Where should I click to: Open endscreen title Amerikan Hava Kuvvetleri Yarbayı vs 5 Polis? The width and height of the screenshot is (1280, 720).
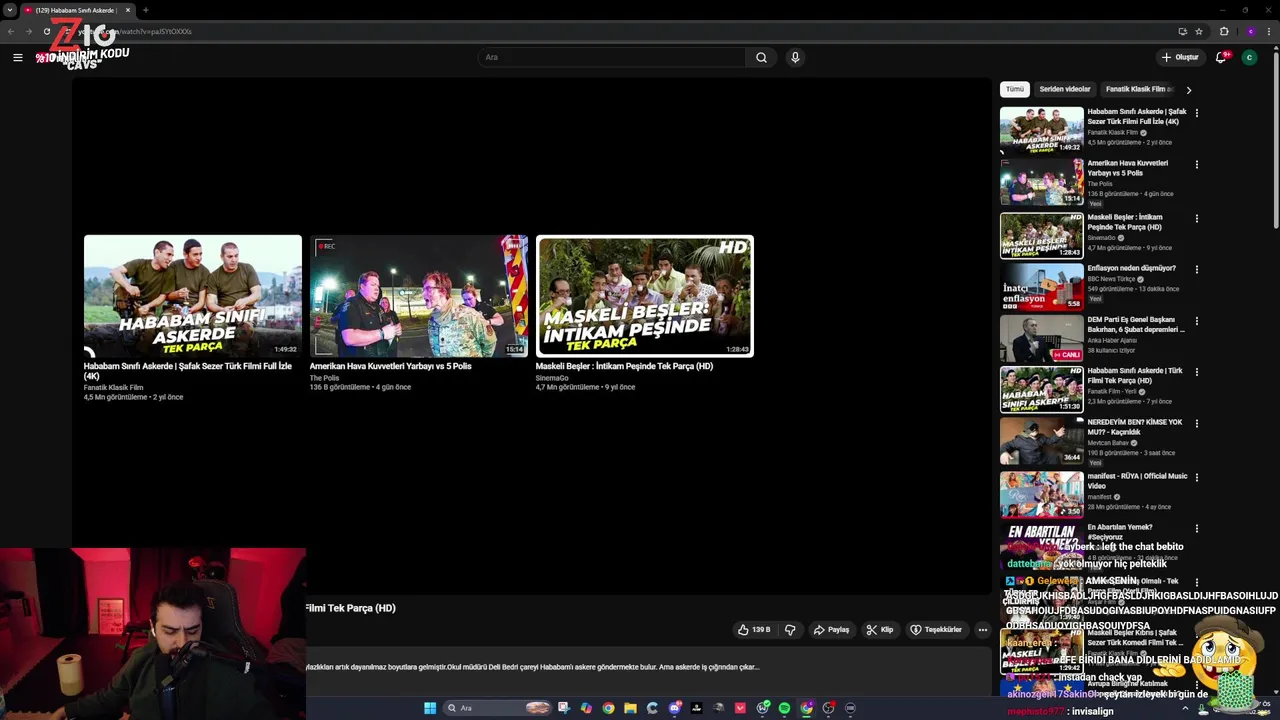(390, 366)
